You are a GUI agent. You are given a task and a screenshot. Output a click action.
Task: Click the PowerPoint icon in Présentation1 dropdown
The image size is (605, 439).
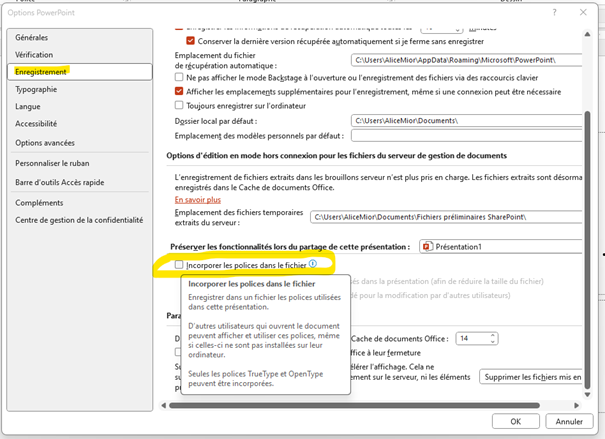427,247
